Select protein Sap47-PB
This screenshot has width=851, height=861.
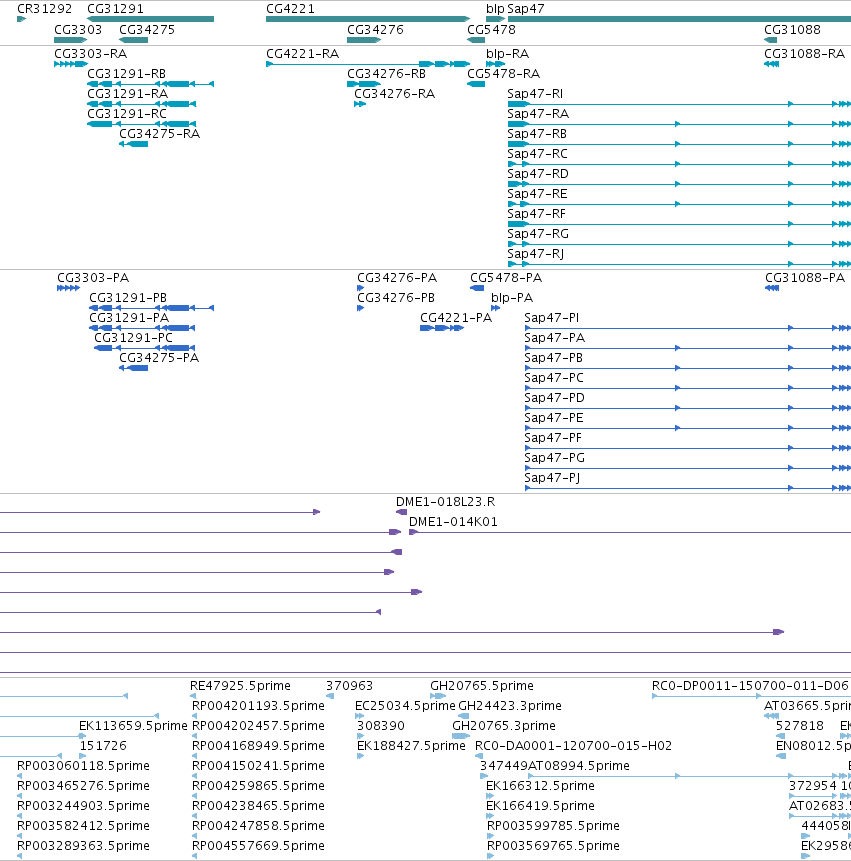tap(553, 358)
